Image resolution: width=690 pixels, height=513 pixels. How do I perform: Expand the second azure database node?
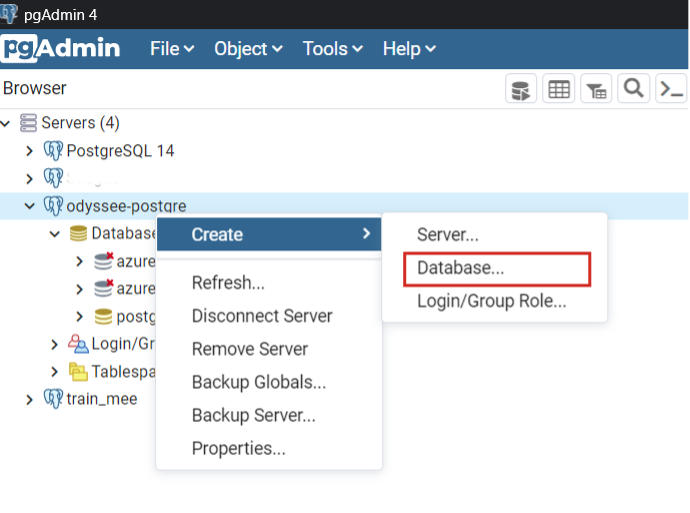(x=79, y=289)
